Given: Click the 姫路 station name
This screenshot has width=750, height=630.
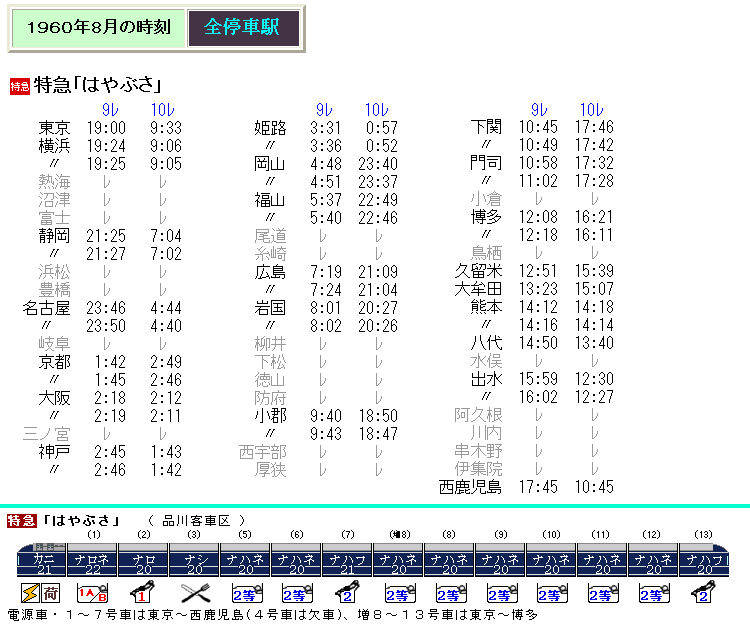Looking at the screenshot, I should (270, 128).
